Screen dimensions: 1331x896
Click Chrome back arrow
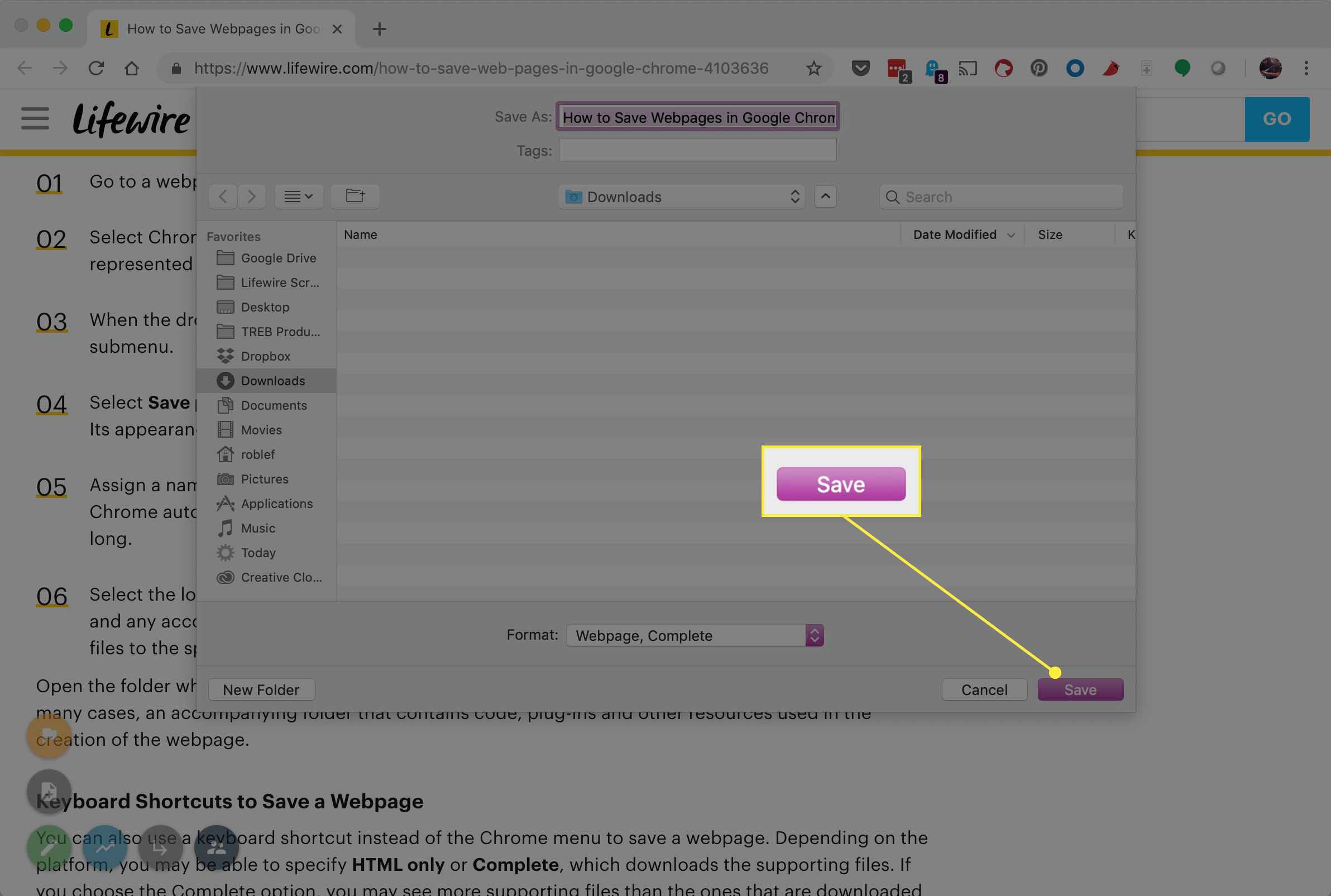click(x=25, y=69)
